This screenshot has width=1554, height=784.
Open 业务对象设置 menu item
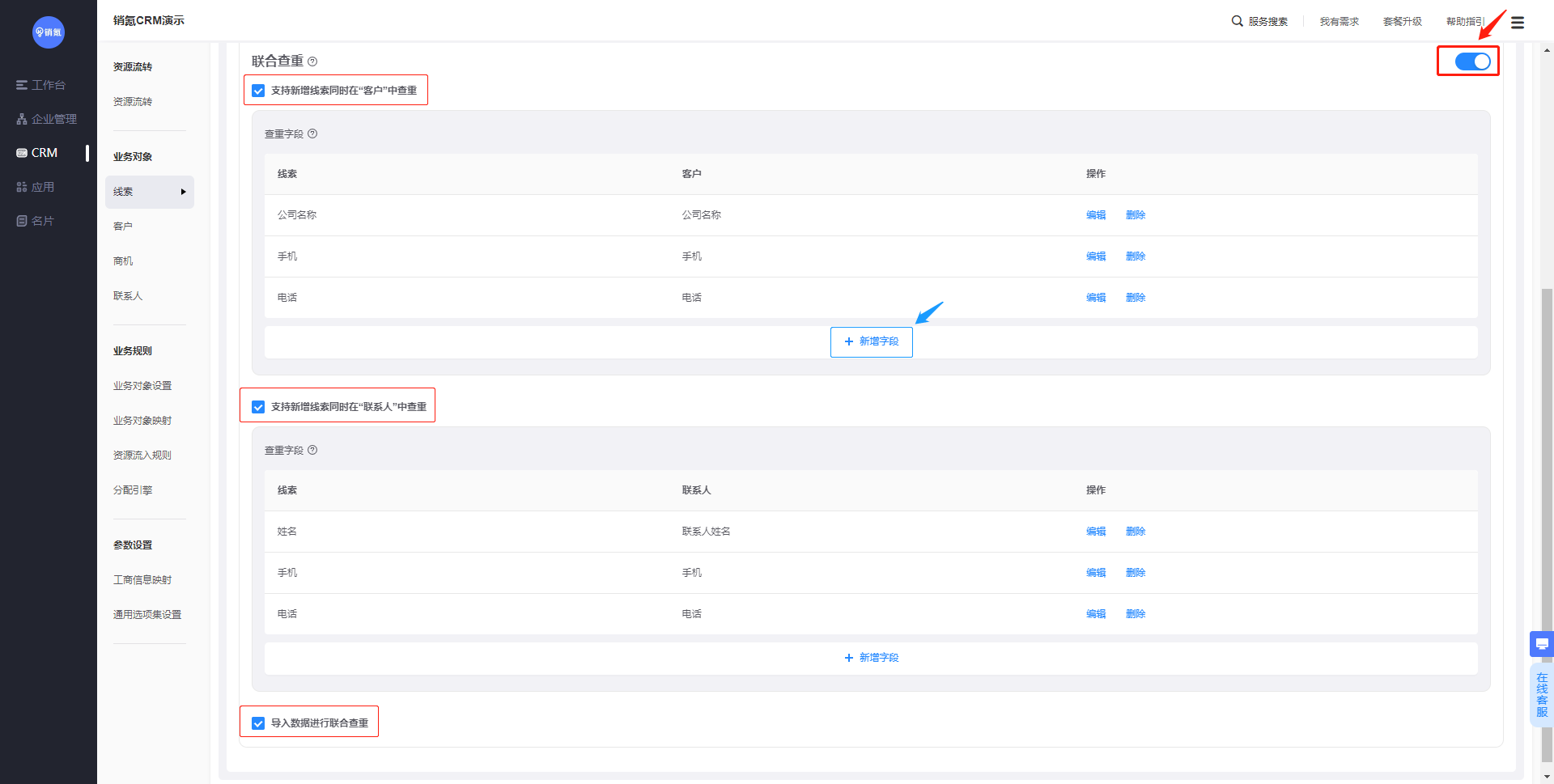click(142, 386)
